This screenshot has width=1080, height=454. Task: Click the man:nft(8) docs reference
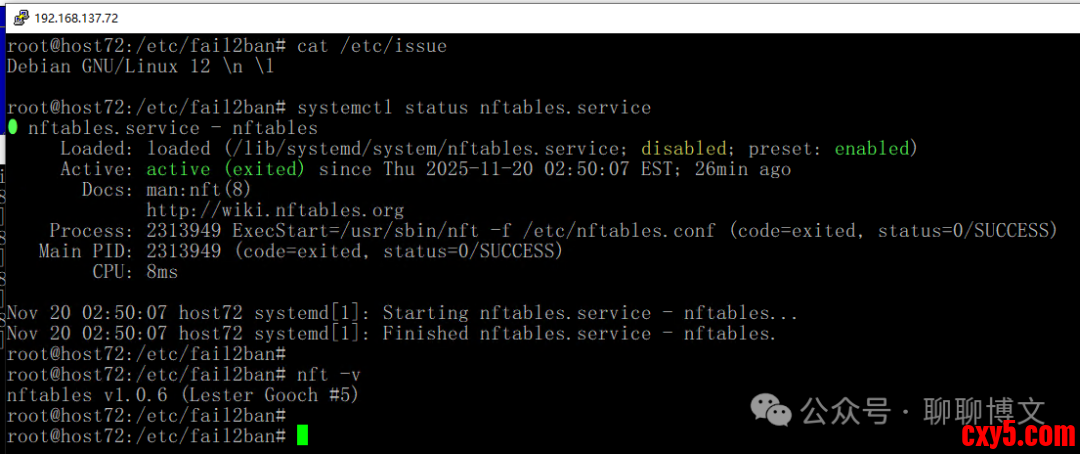click(199, 189)
